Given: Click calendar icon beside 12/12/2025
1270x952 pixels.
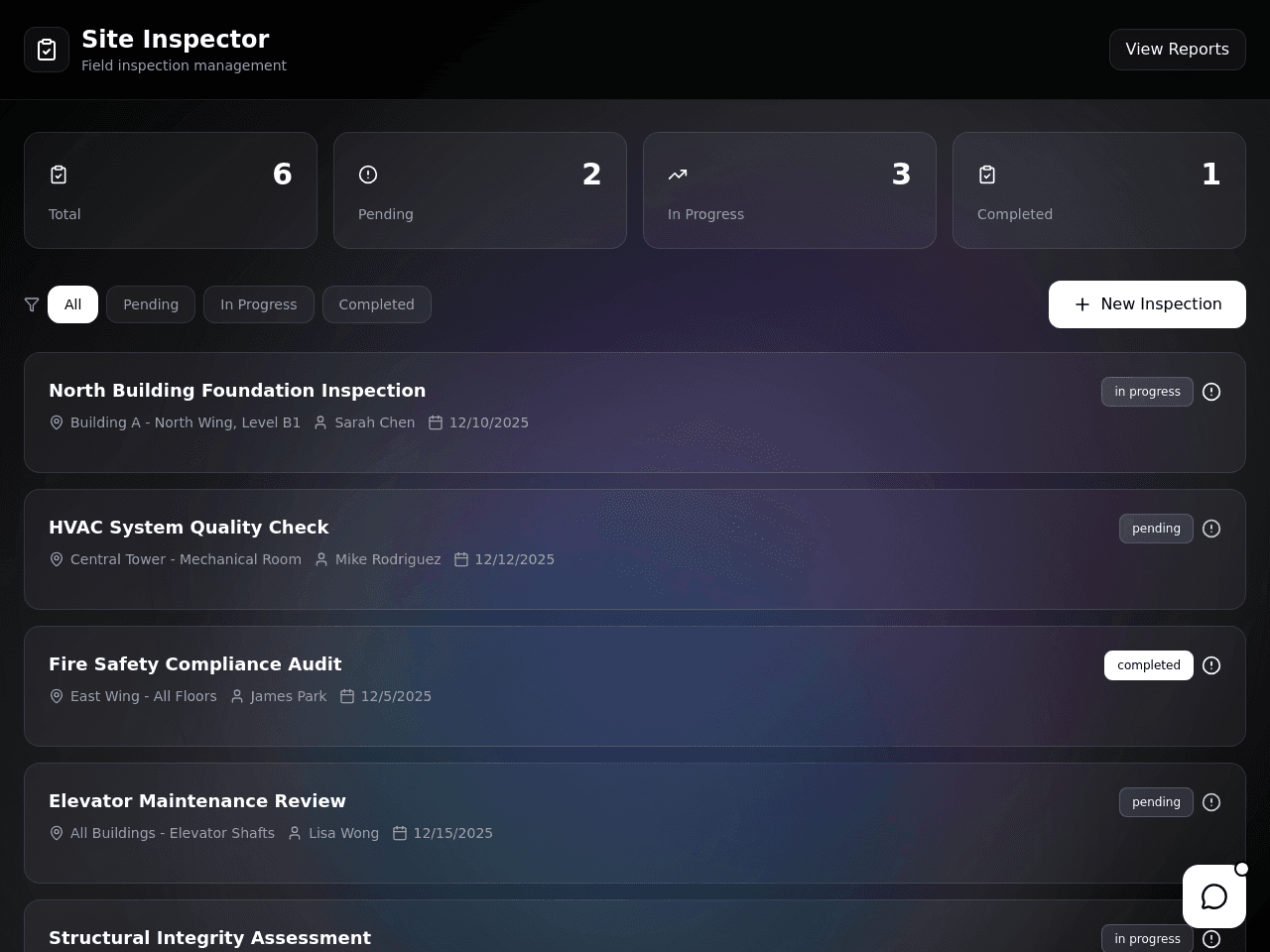Looking at the screenshot, I should click(461, 559).
